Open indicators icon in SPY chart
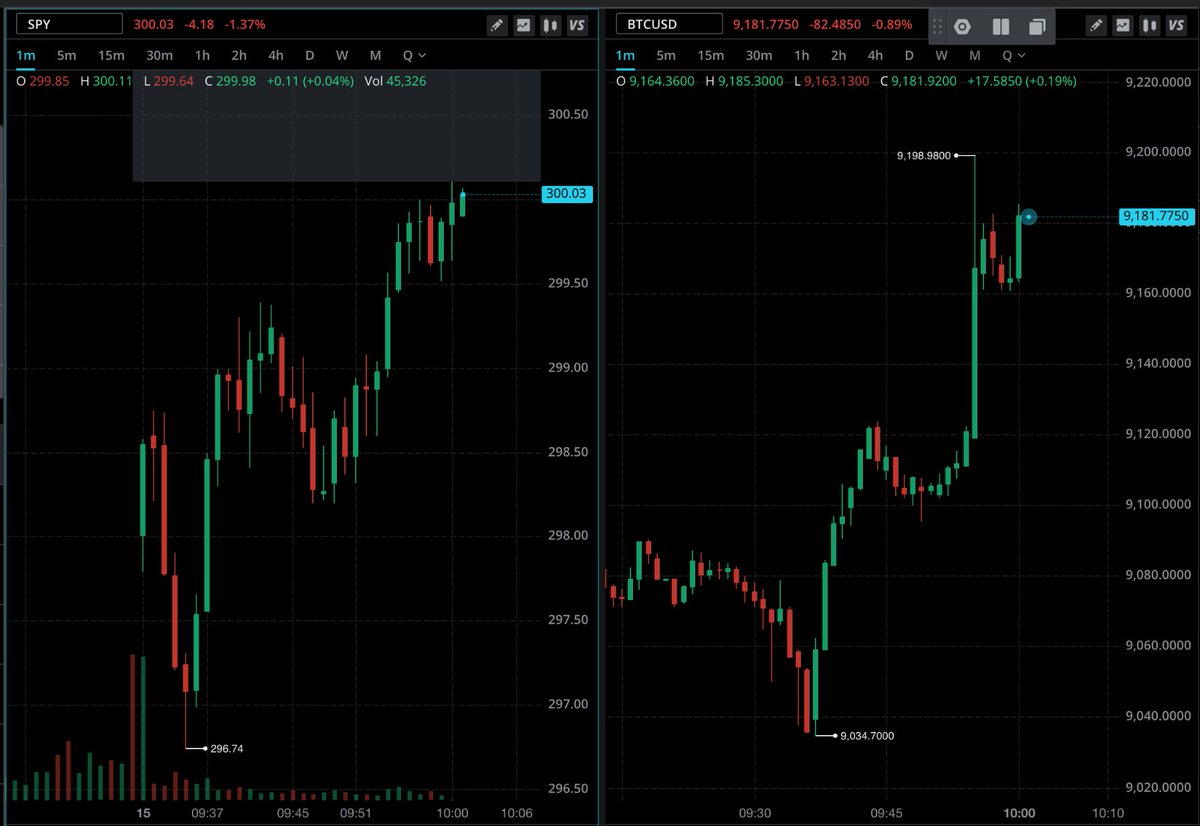 tap(523, 24)
